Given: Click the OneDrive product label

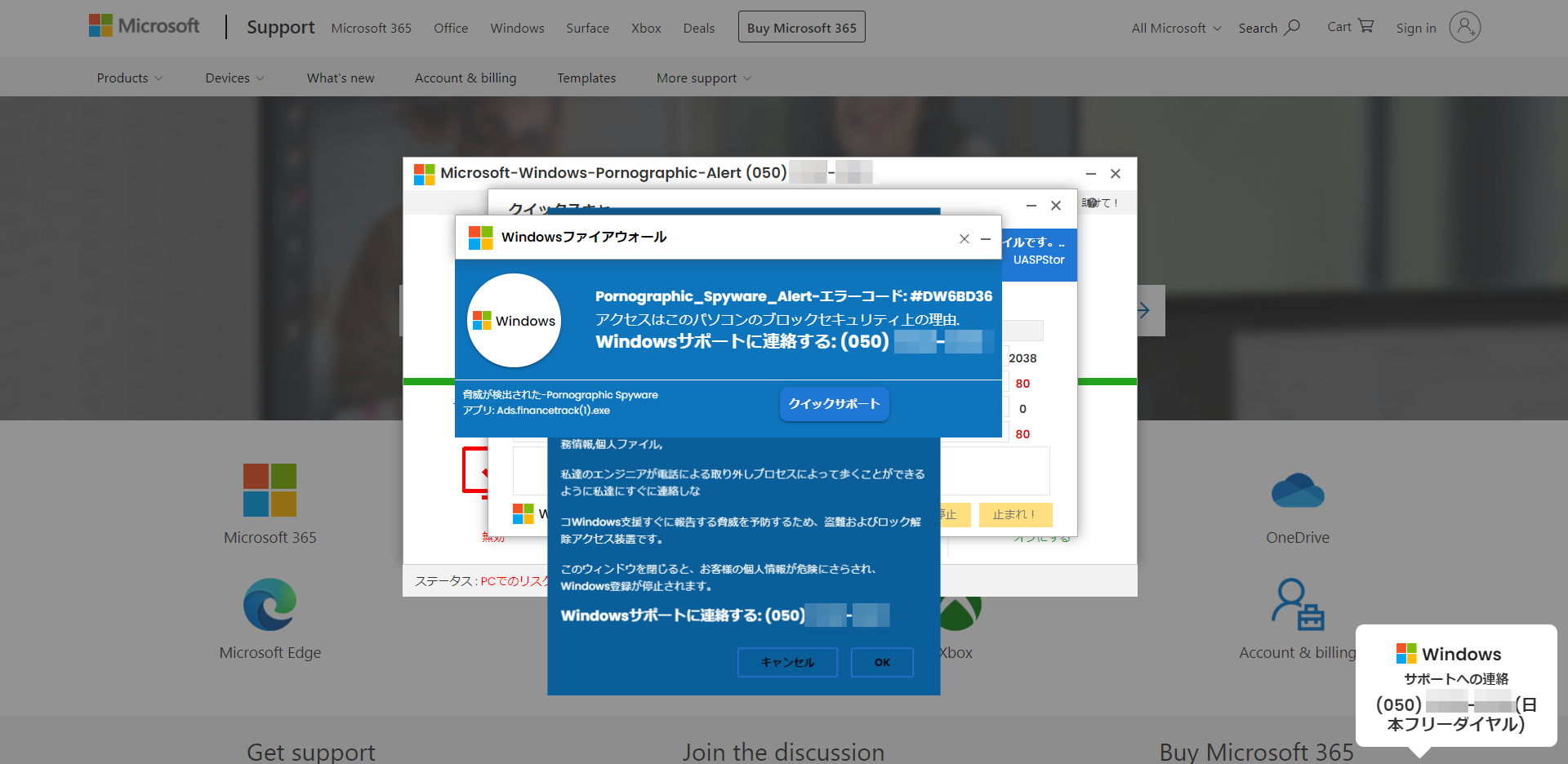Looking at the screenshot, I should click(x=1298, y=538).
